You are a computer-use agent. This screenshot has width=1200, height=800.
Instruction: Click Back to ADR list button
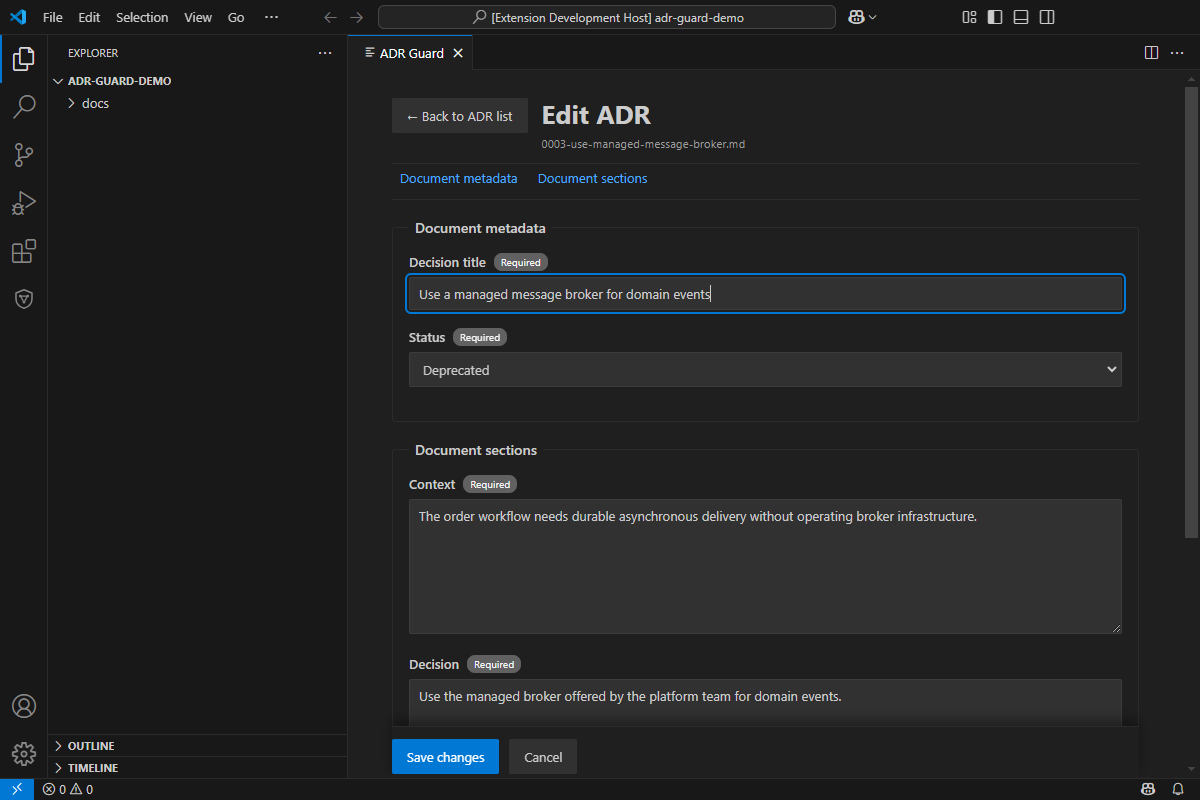coord(460,116)
